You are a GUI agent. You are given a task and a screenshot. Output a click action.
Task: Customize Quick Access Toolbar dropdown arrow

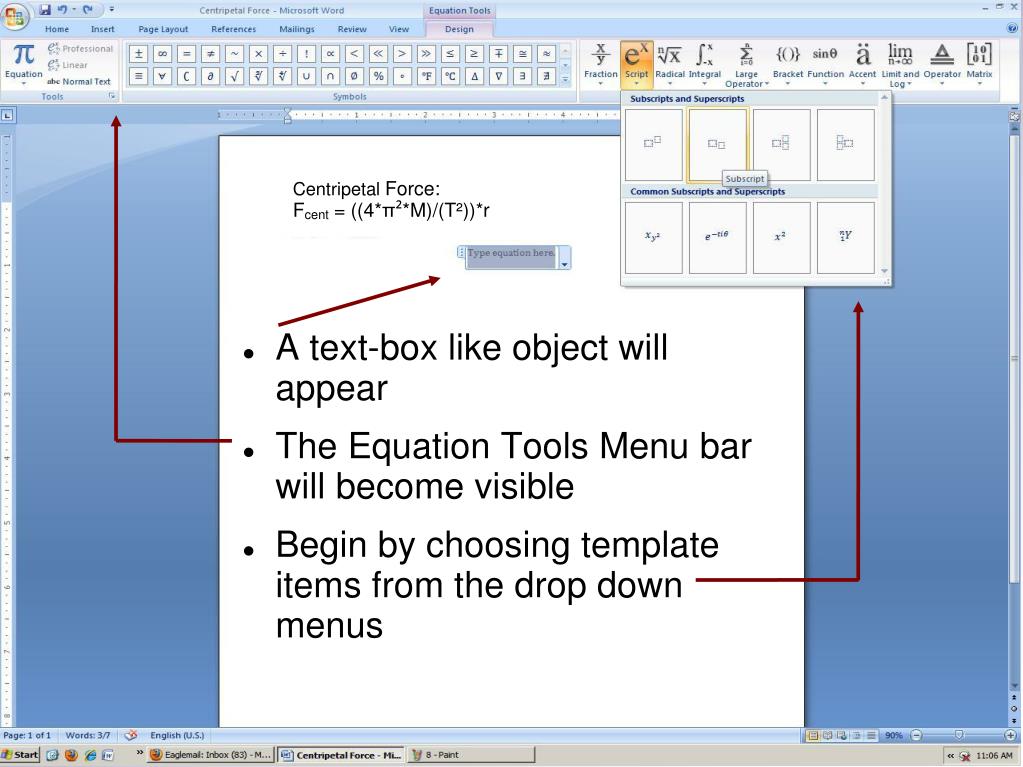(x=112, y=10)
